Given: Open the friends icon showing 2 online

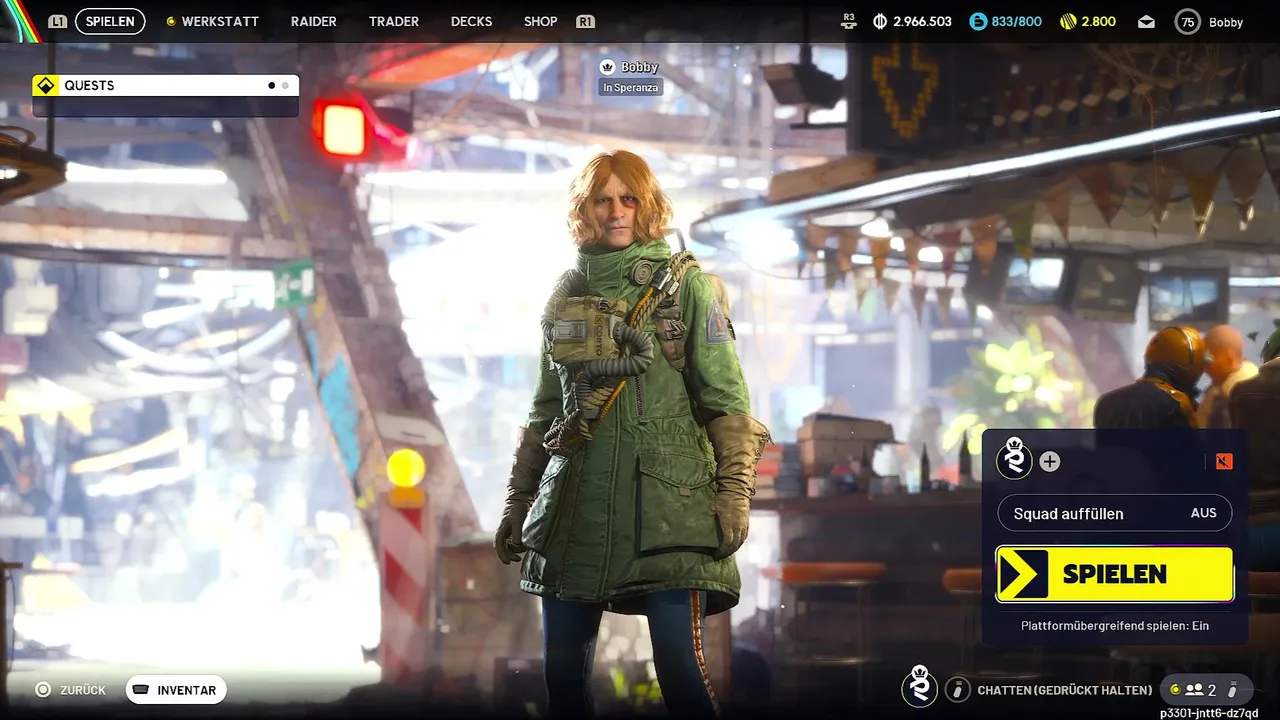Looking at the screenshot, I should (1194, 690).
